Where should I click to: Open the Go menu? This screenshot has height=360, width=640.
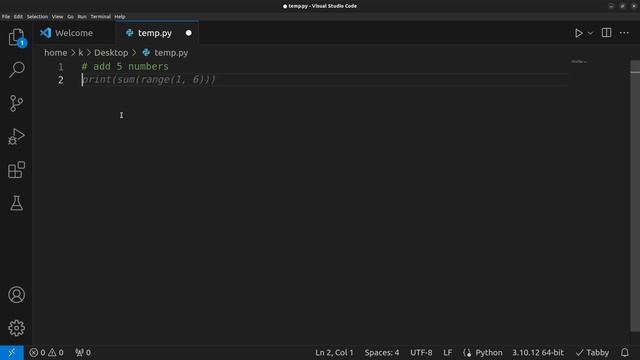click(71, 17)
